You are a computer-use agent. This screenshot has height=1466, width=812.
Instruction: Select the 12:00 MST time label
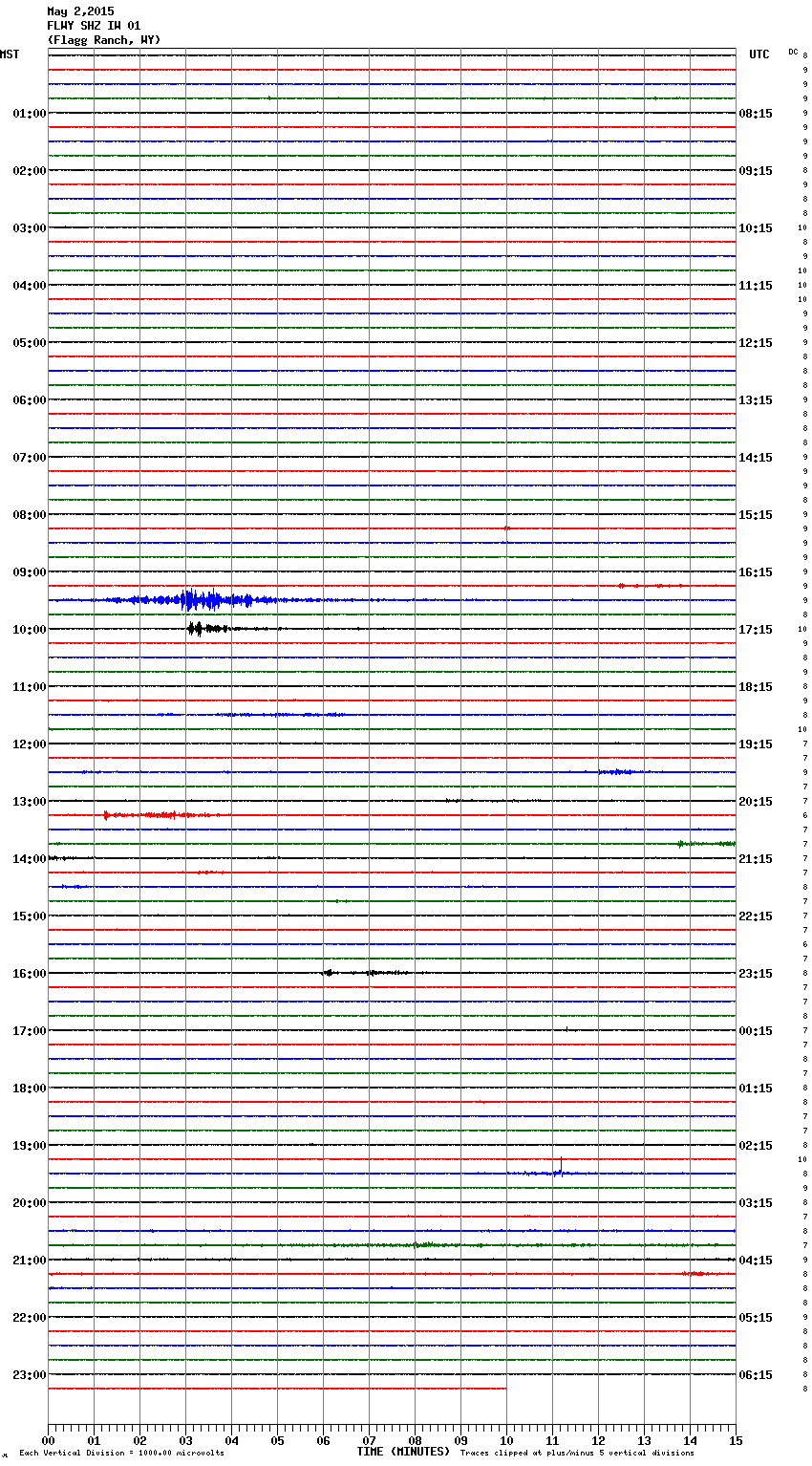(30, 744)
